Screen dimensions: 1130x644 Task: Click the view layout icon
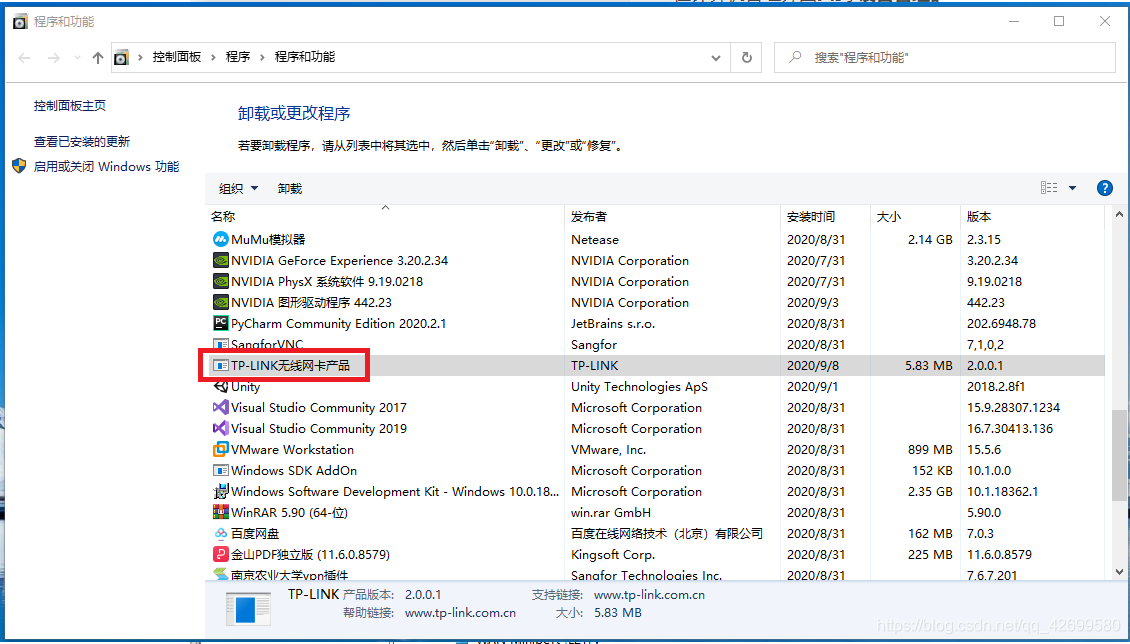point(1049,188)
